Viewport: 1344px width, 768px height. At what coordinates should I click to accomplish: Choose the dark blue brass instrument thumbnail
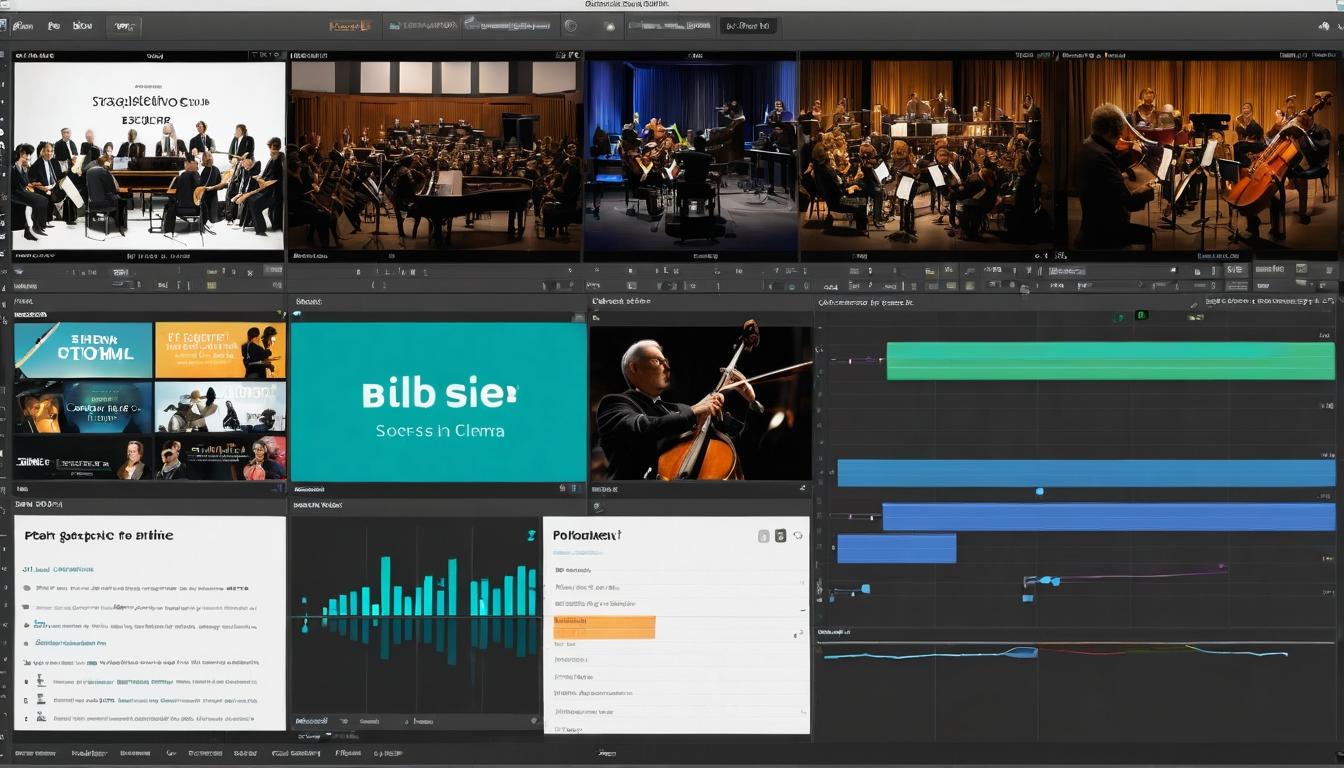(83, 407)
